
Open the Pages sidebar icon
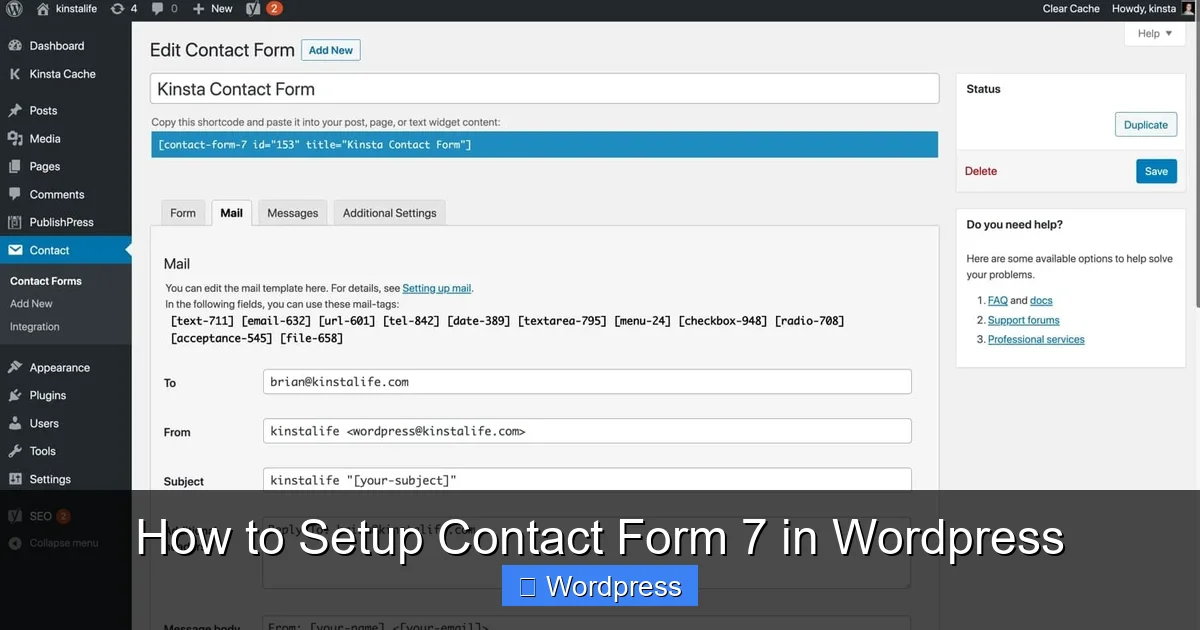tap(15, 167)
